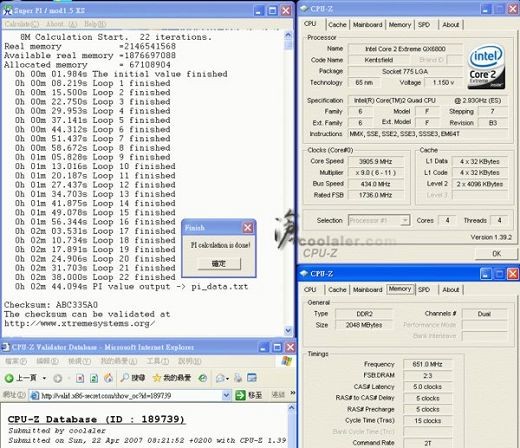520x448 pixels.
Task: Click the page icon in IE address bar
Action: click(34, 396)
